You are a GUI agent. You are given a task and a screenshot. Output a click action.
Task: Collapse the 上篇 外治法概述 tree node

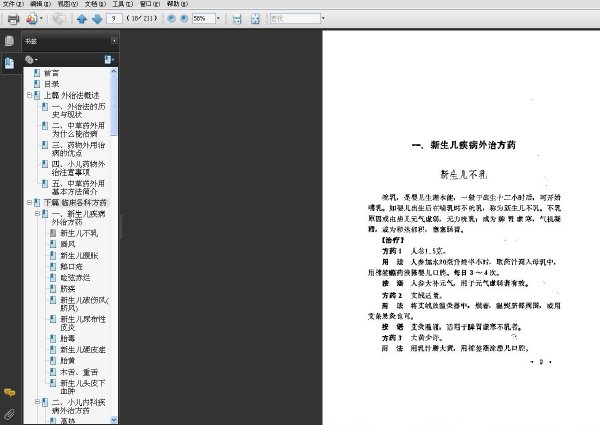29,95
